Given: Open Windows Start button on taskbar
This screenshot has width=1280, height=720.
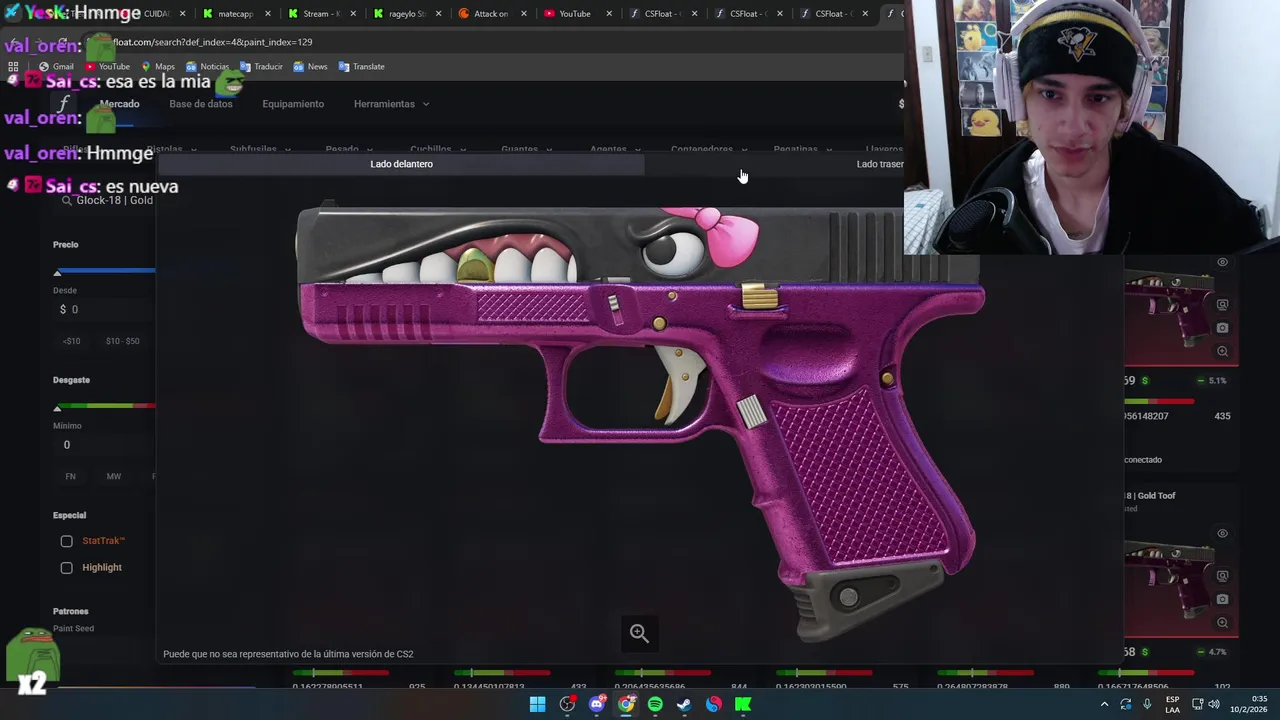Looking at the screenshot, I should 537,704.
